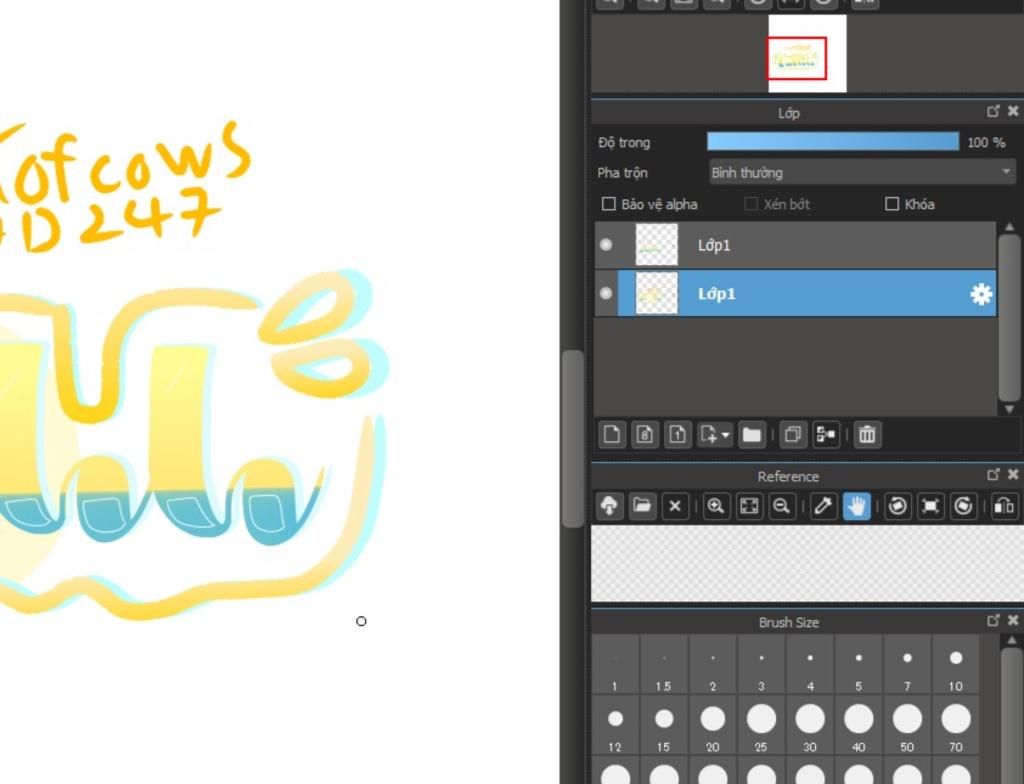Choose brush size 2
Image resolution: width=1024 pixels, height=784 pixels.
712,664
